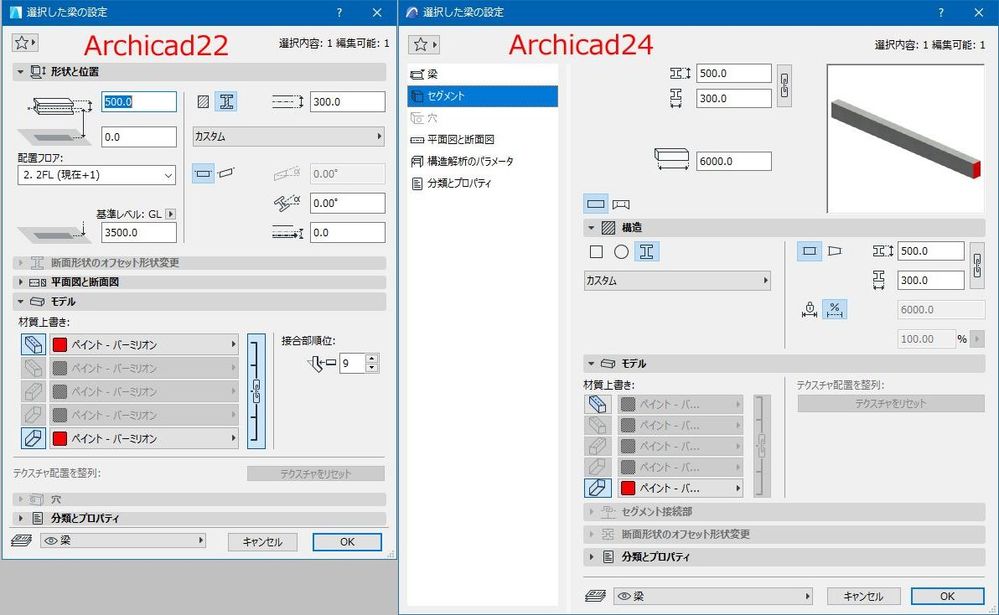Toggle structure size chain link in Archicad24
Viewport: 999px width, 615px height.
coord(977,264)
